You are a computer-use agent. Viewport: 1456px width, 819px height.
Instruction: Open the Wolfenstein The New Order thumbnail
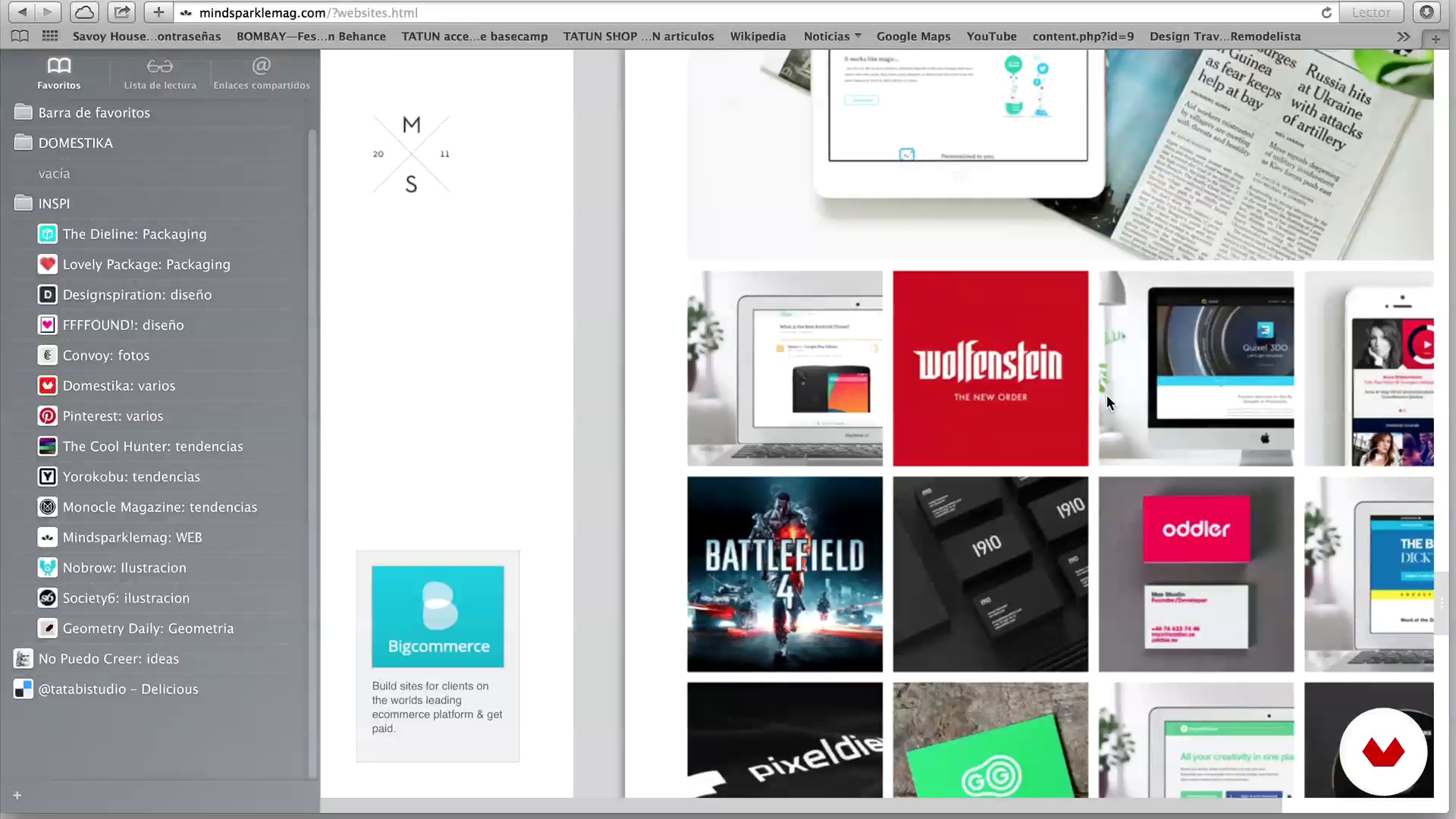[990, 369]
